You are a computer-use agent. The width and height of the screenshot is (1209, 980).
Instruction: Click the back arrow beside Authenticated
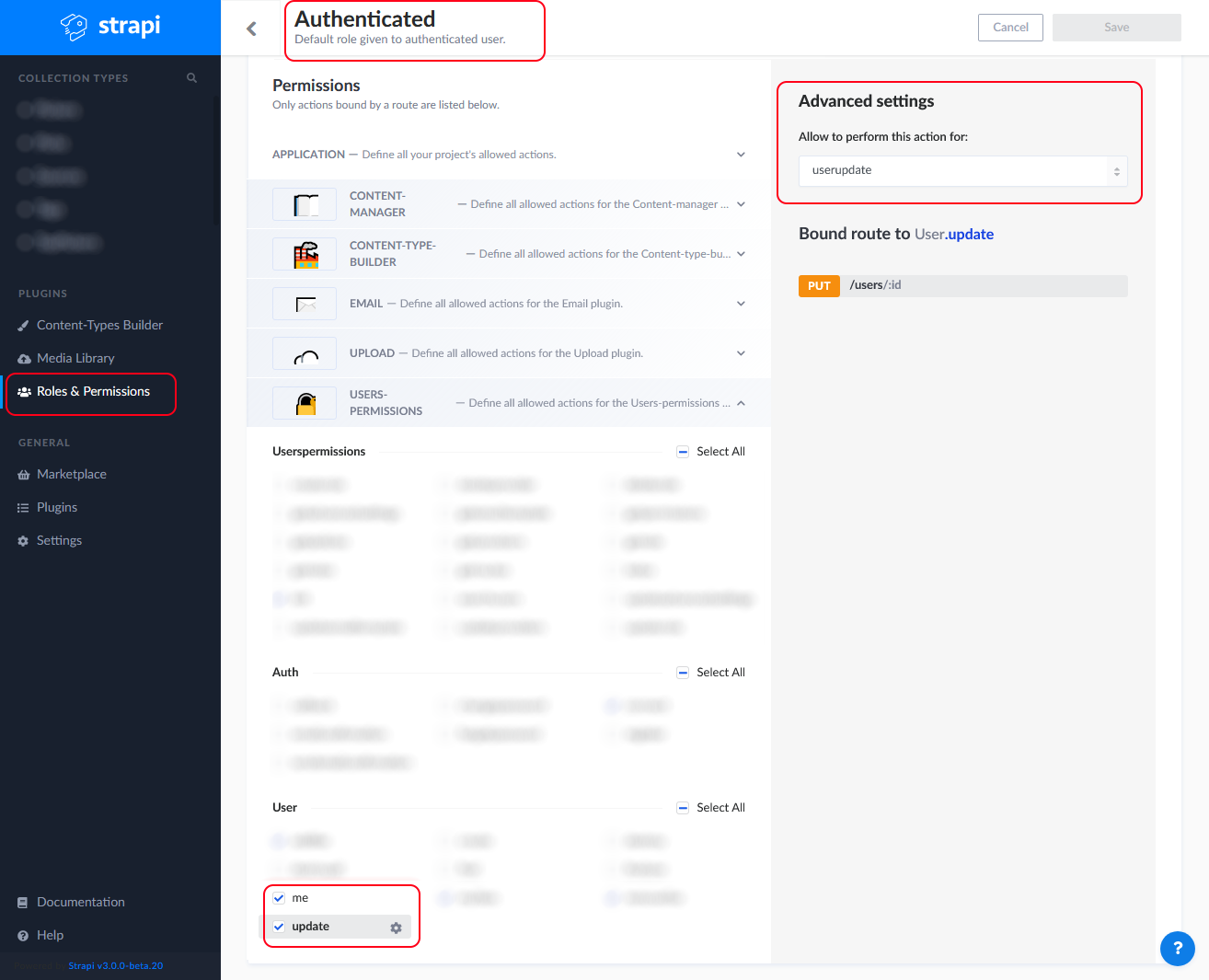pos(251,29)
